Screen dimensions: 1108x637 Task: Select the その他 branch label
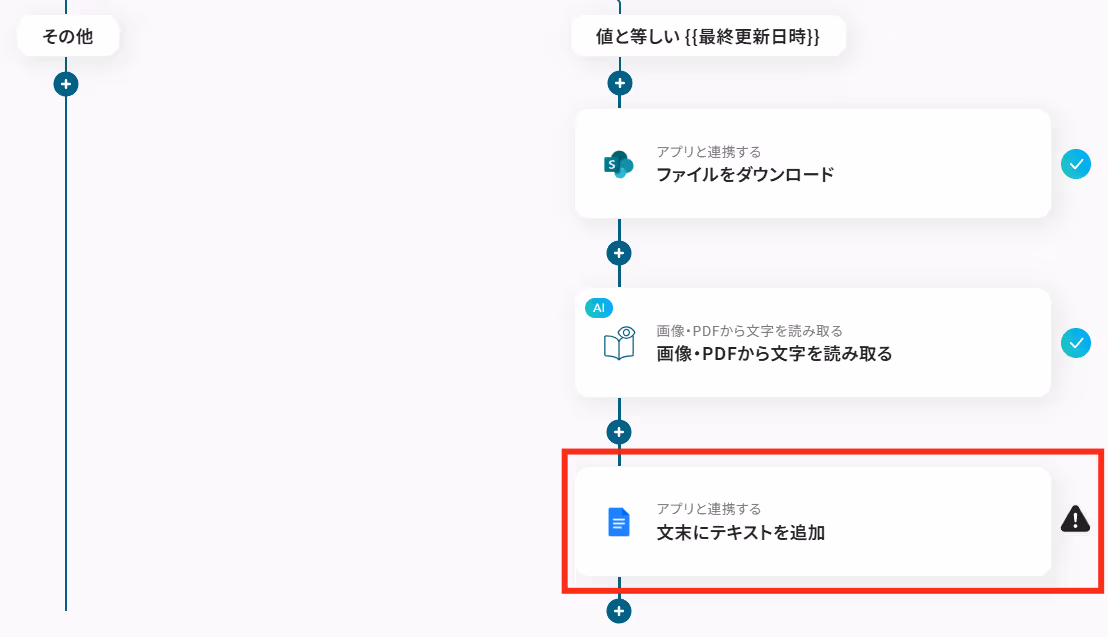click(68, 36)
